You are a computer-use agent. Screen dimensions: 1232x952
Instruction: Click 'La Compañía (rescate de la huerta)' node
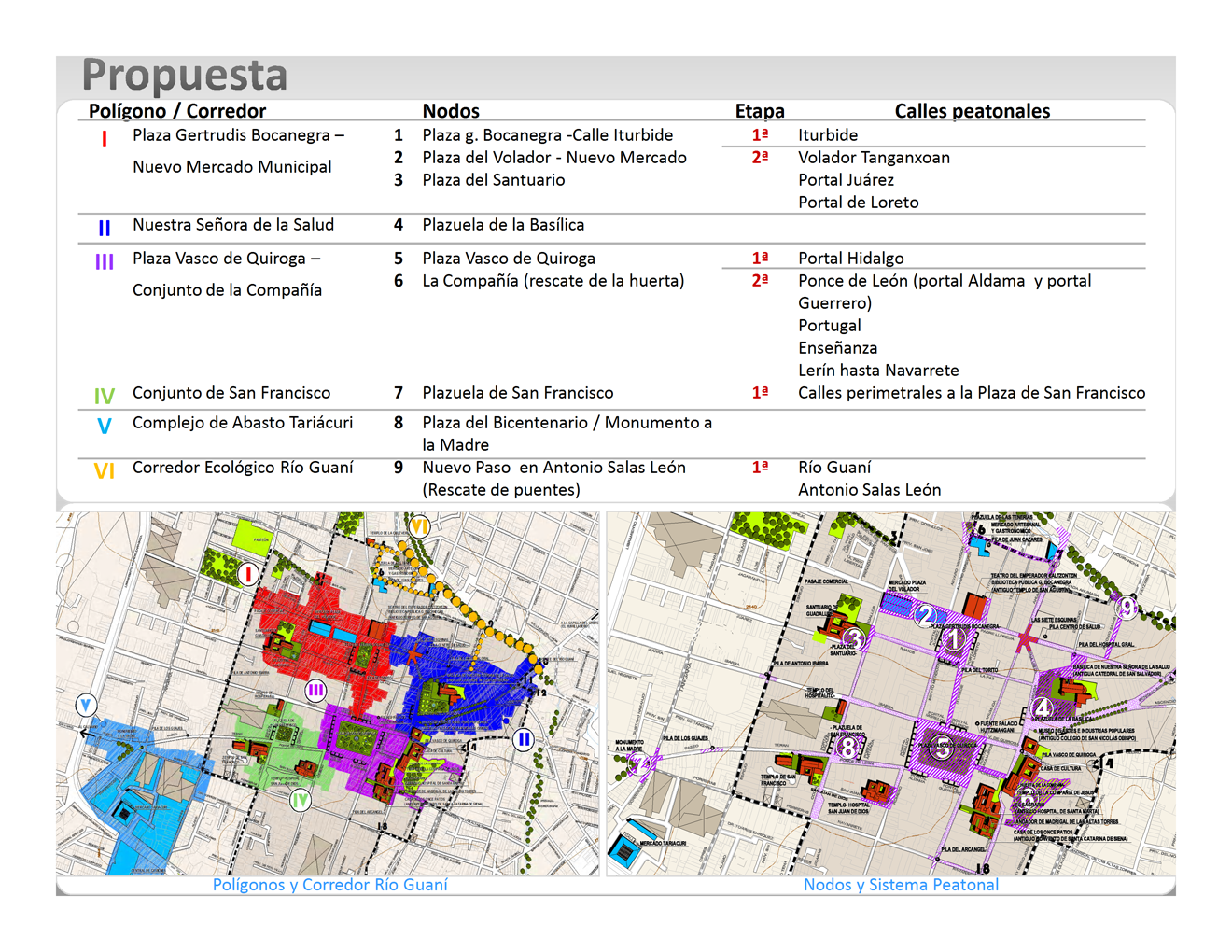coord(553,280)
